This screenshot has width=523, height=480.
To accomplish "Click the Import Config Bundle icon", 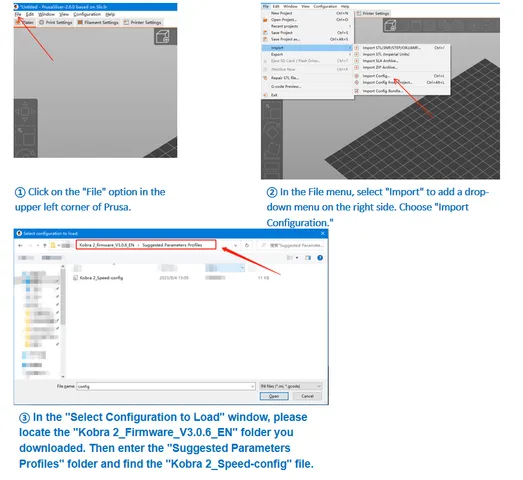I will pyautogui.click(x=357, y=91).
